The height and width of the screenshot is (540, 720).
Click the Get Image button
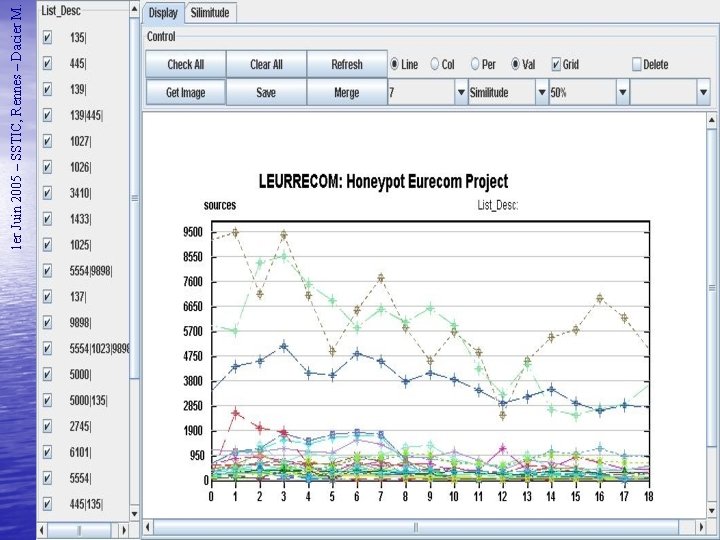pyautogui.click(x=186, y=93)
